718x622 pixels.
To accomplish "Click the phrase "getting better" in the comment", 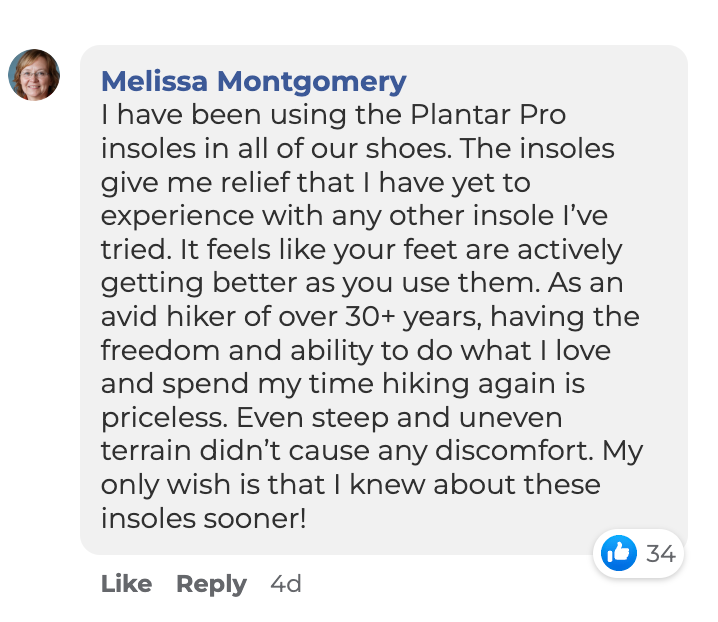I will (199, 284).
